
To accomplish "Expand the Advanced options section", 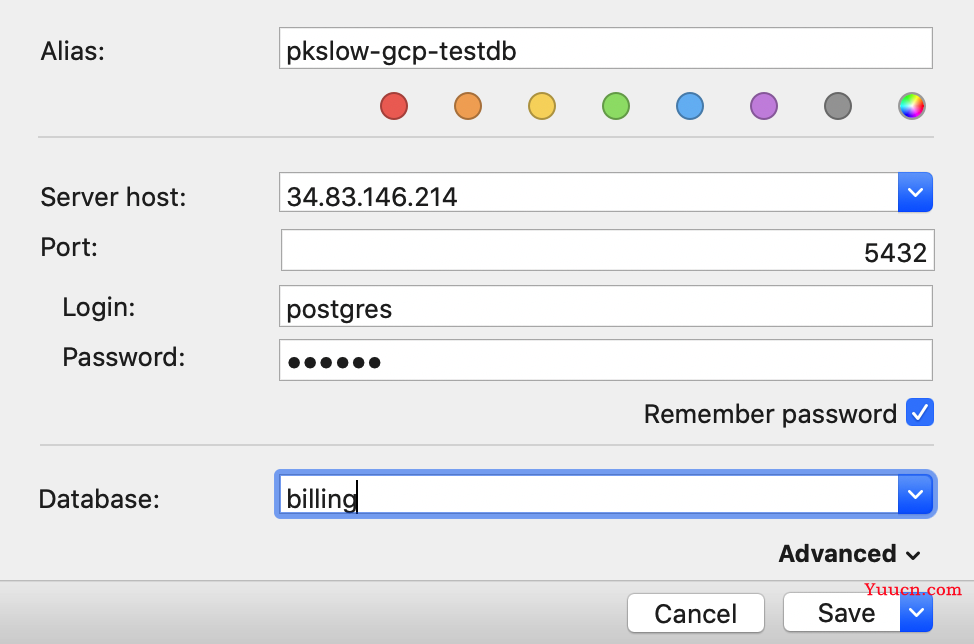I will coord(849,554).
